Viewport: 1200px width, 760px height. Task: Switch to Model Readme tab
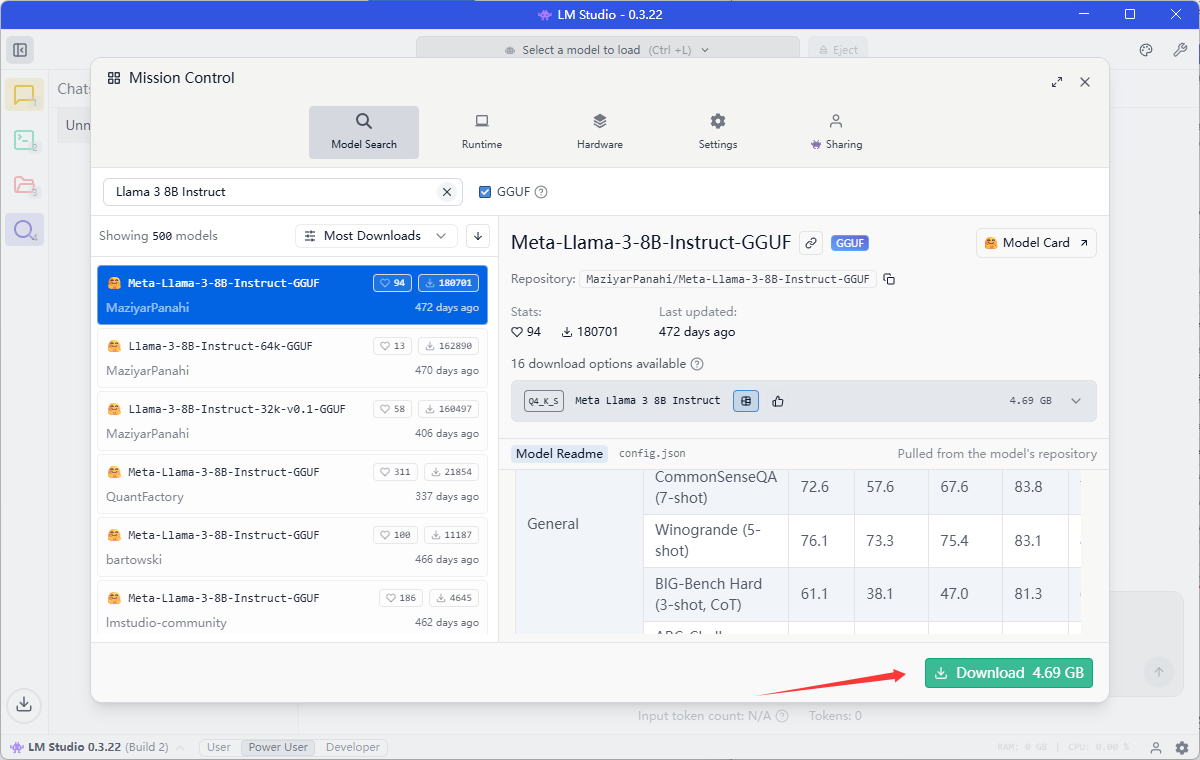click(x=560, y=454)
